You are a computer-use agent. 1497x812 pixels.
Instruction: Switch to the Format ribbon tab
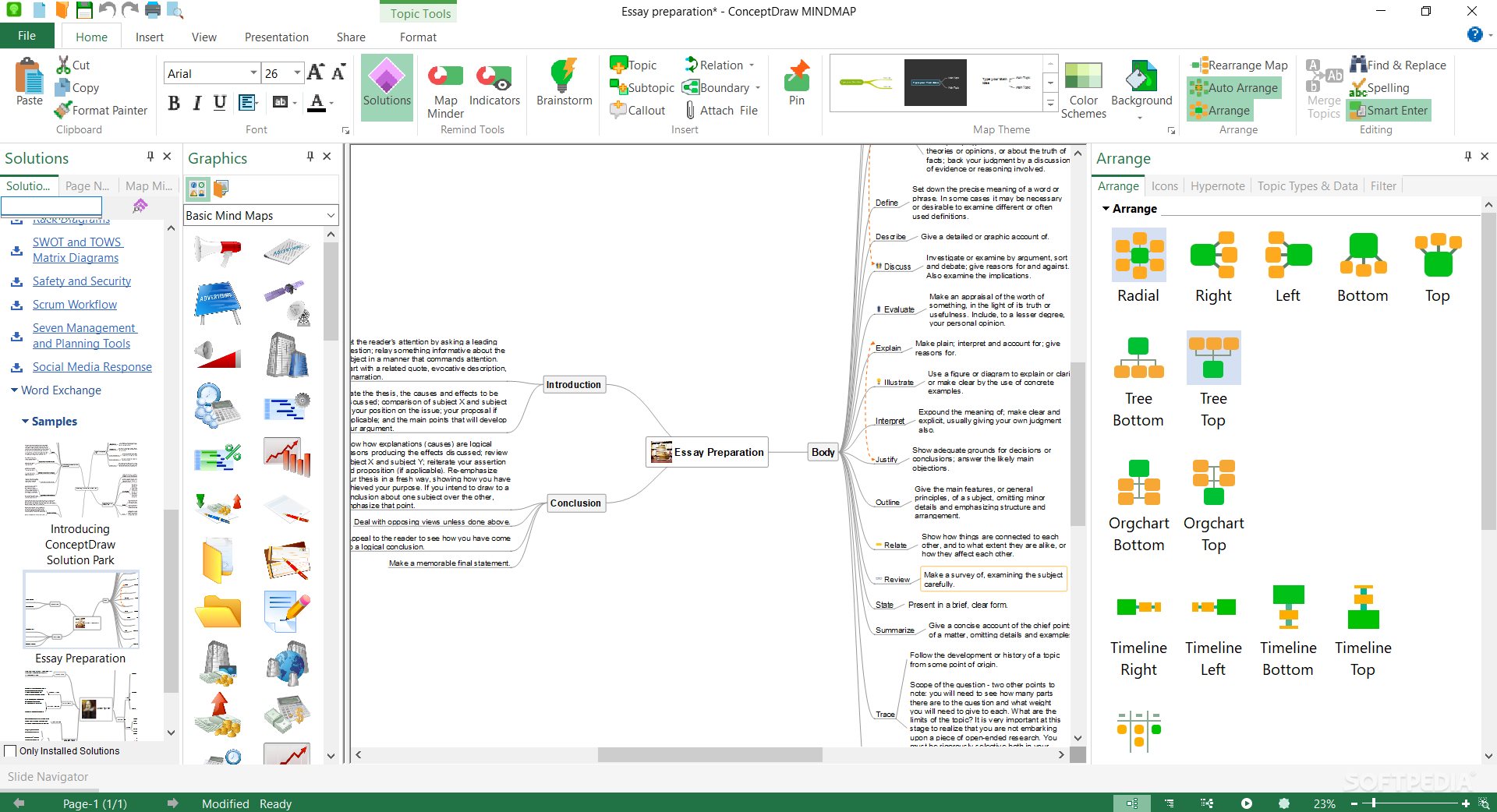pyautogui.click(x=418, y=37)
